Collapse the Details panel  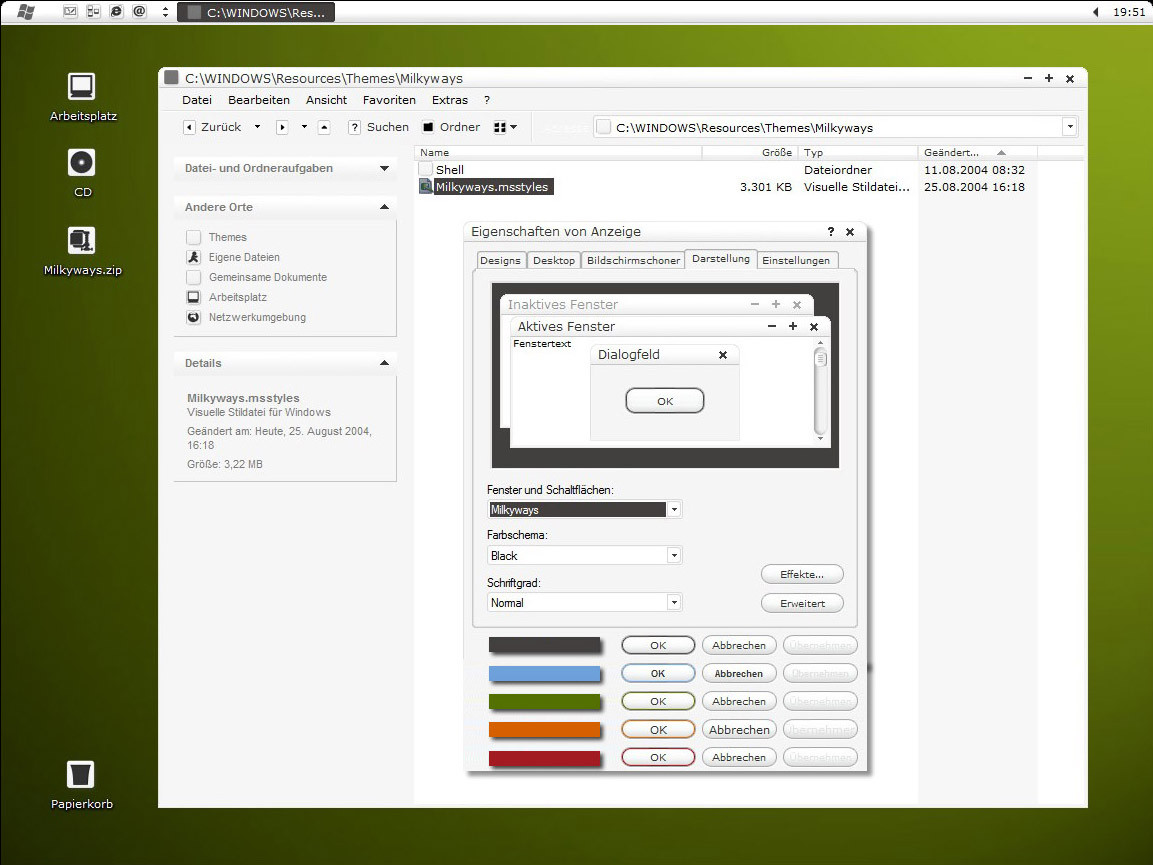click(x=384, y=363)
